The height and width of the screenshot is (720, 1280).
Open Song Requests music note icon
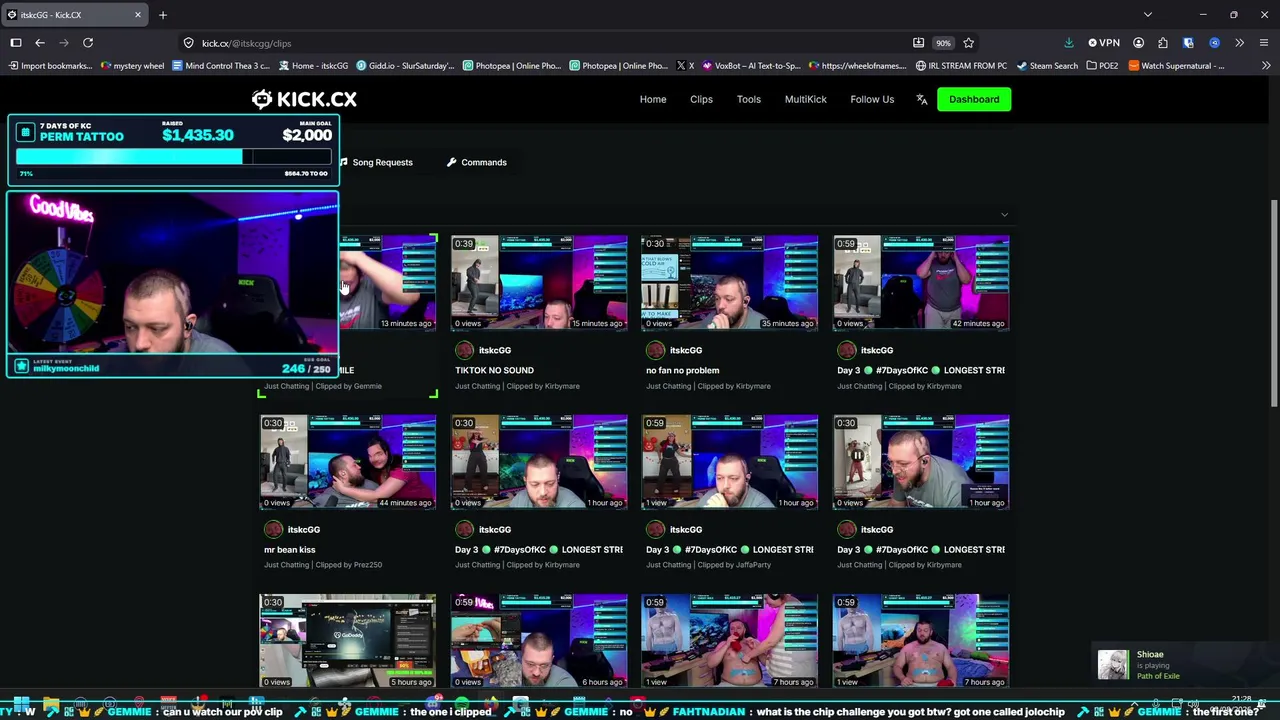click(x=343, y=162)
